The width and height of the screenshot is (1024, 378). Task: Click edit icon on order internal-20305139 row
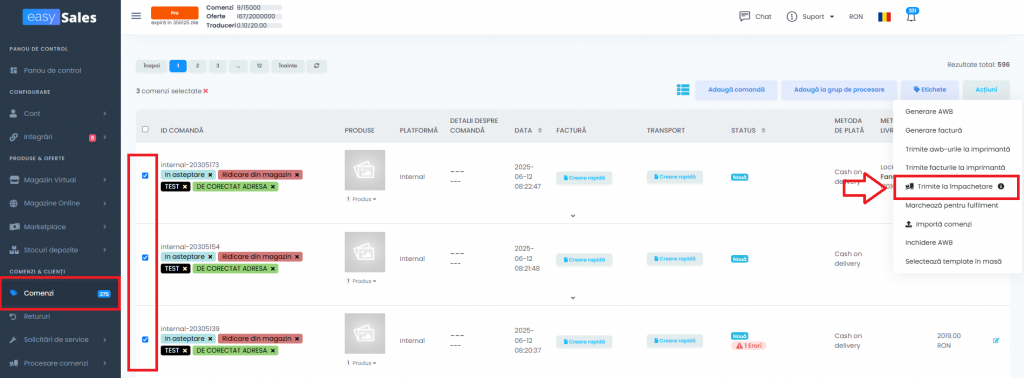coord(996,340)
